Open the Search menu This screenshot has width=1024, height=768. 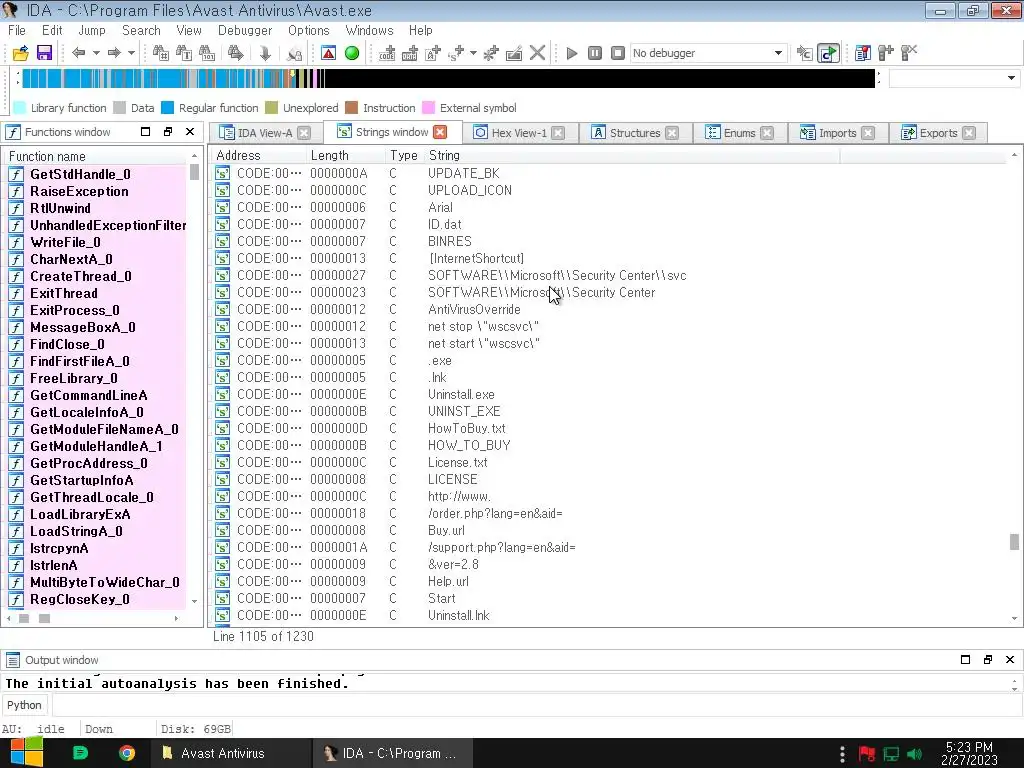pyautogui.click(x=141, y=30)
